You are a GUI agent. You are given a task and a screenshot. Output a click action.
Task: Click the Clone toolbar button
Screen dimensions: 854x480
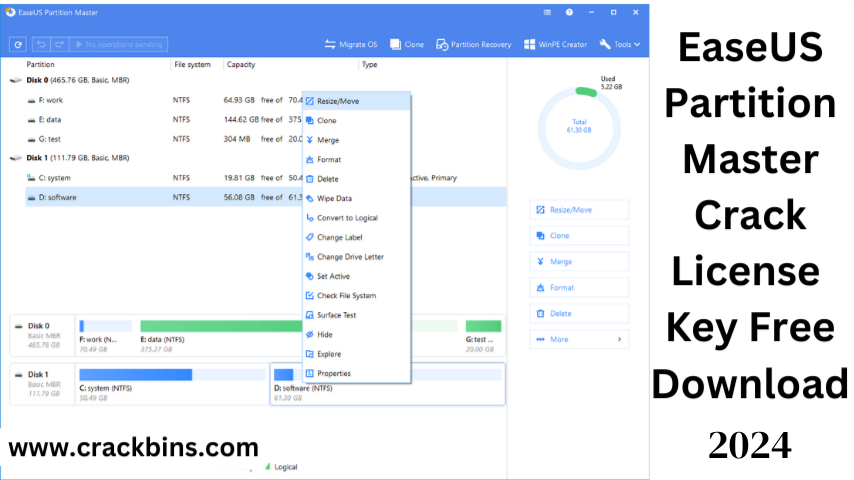(407, 45)
